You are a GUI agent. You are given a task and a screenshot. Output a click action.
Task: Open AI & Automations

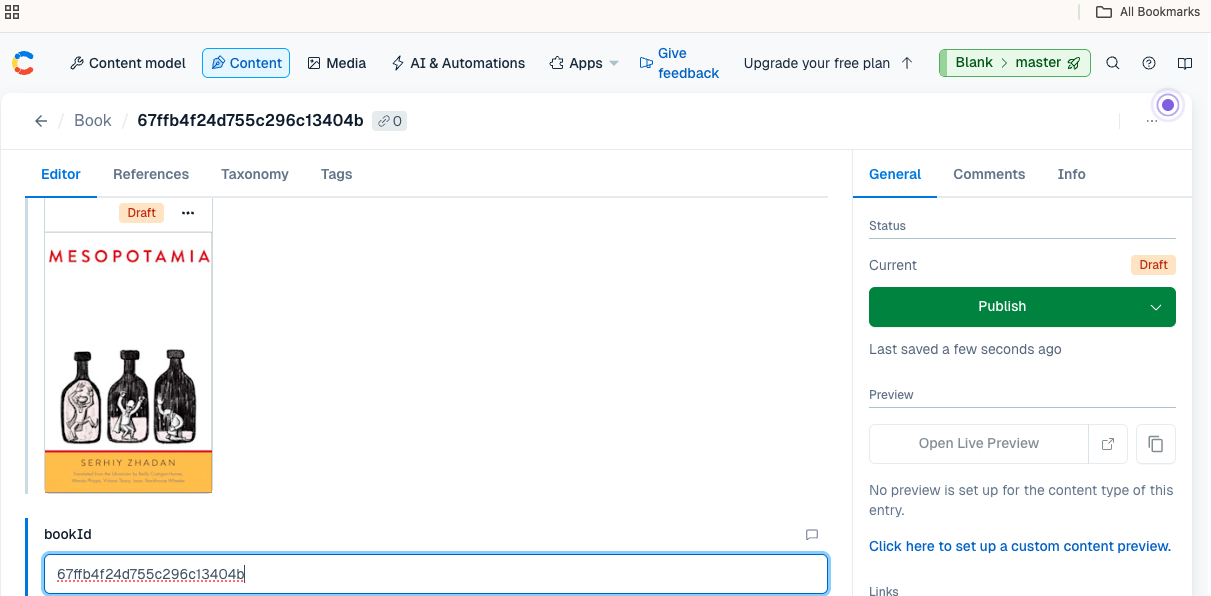point(458,63)
